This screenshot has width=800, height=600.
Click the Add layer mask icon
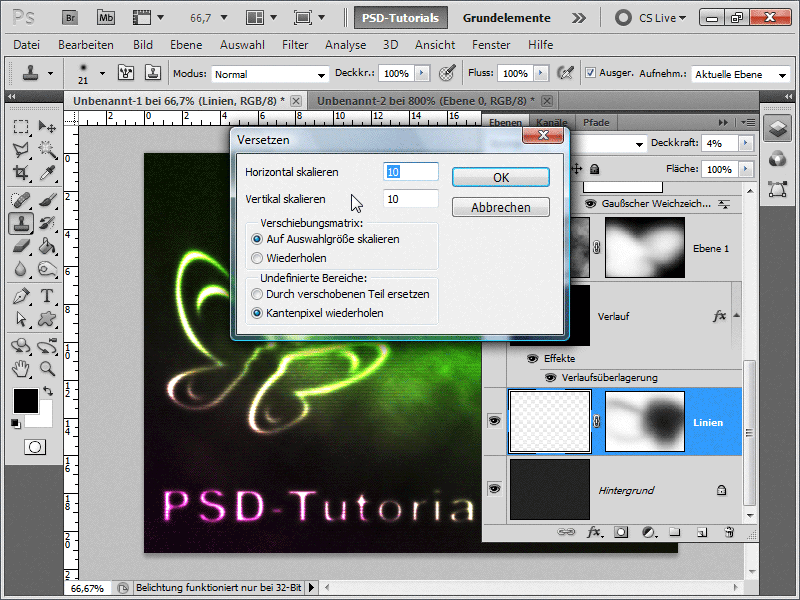(x=621, y=532)
